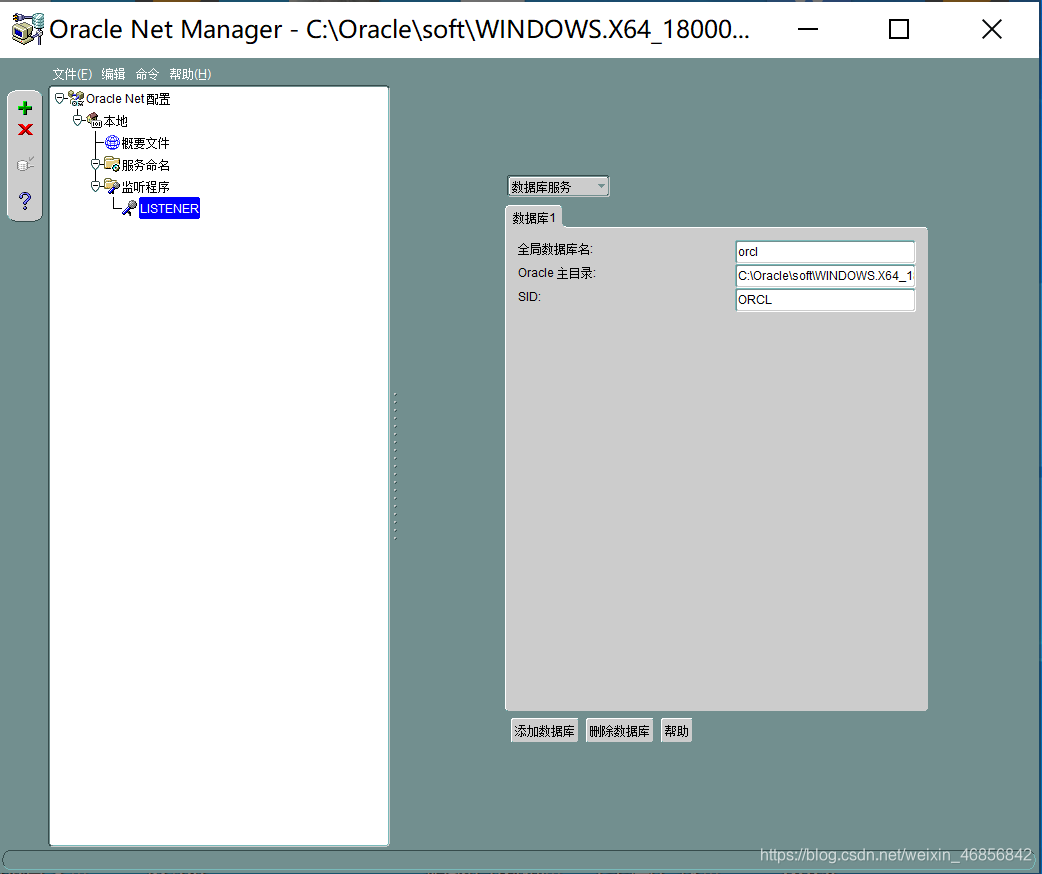Viewport: 1042px width, 874px height.
Task: Minimize the Oracle Net Manager window
Action: pos(807,29)
